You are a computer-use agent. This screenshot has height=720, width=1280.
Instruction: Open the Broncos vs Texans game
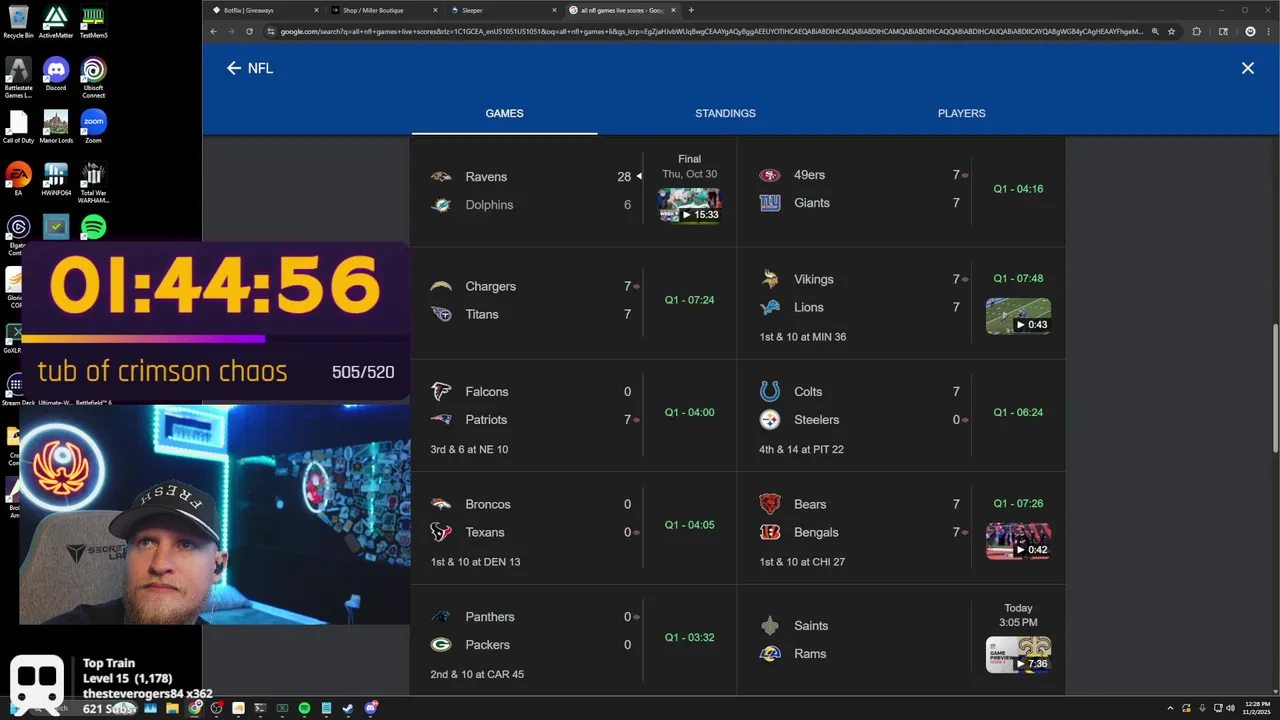[x=574, y=528]
